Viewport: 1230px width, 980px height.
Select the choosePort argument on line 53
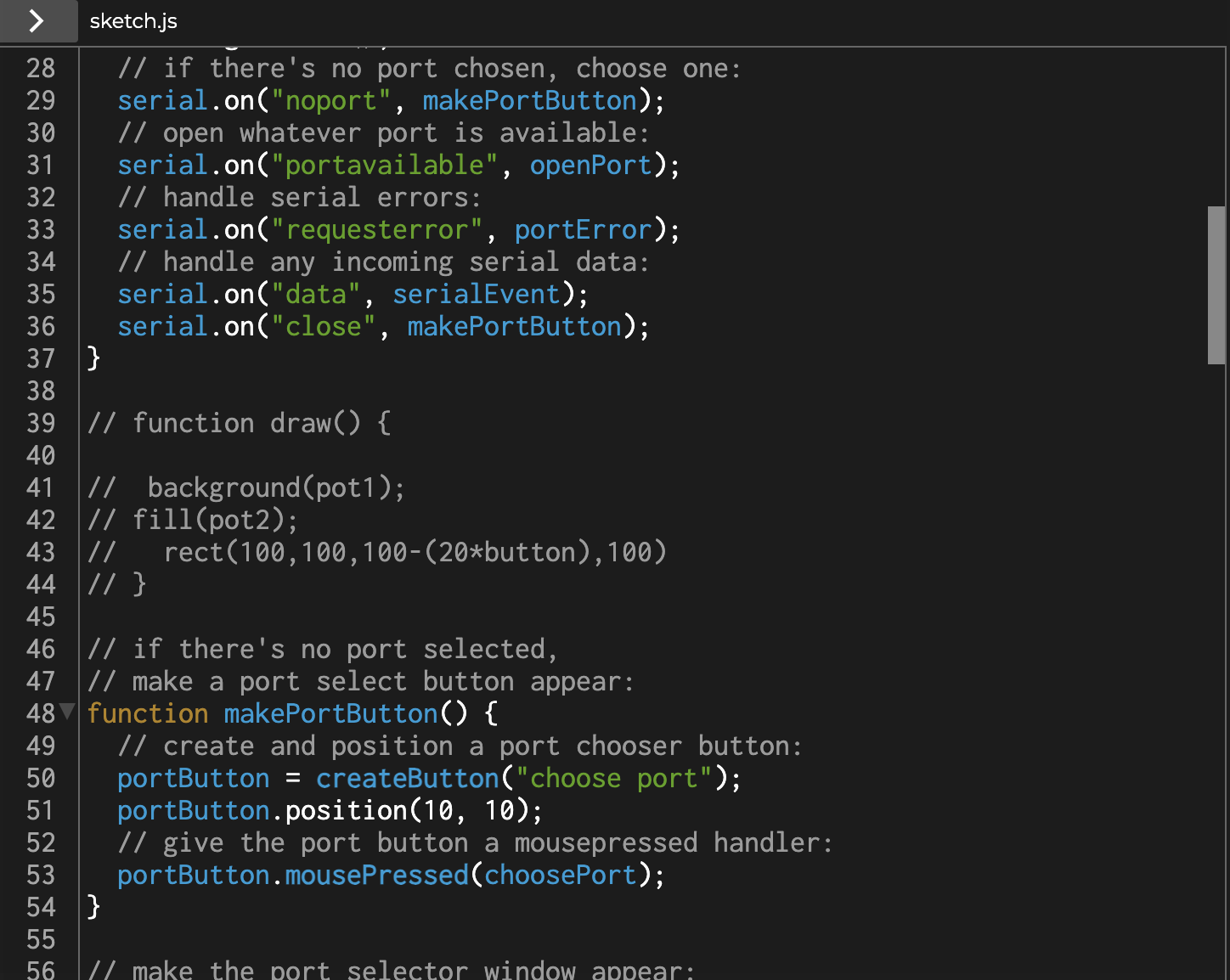560,875
